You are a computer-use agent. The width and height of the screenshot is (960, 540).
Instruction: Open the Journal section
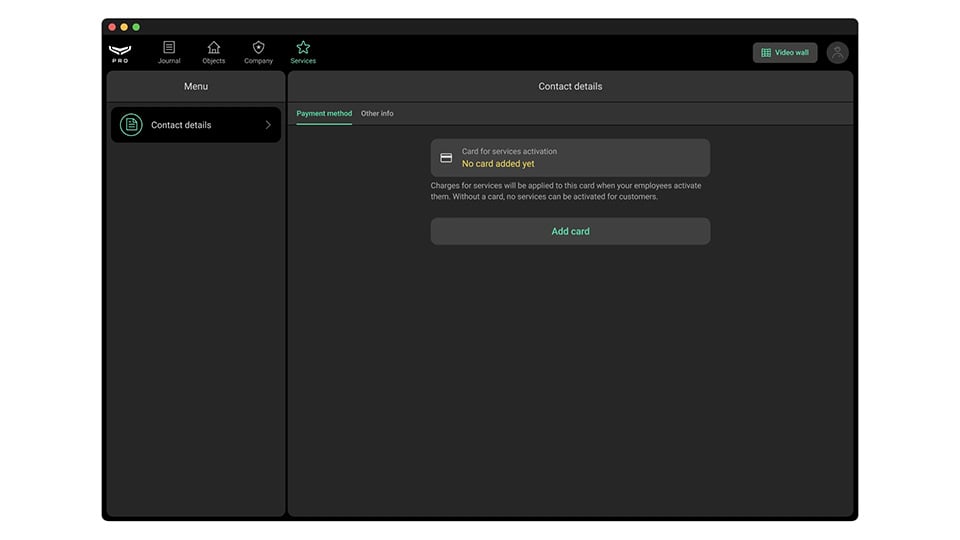point(169,52)
